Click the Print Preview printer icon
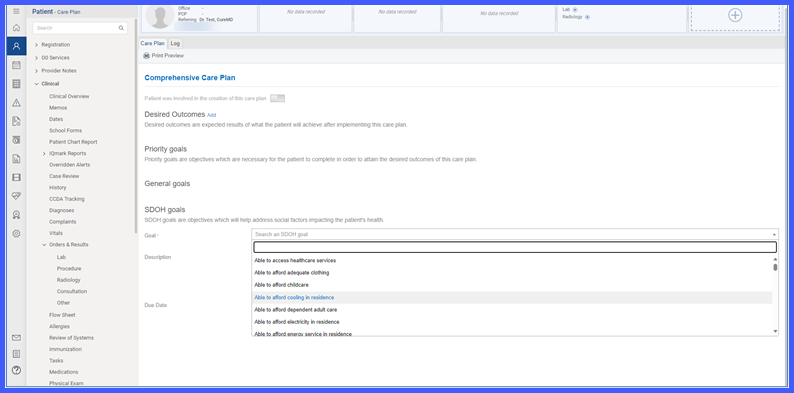The height and width of the screenshot is (393, 794). [x=146, y=56]
